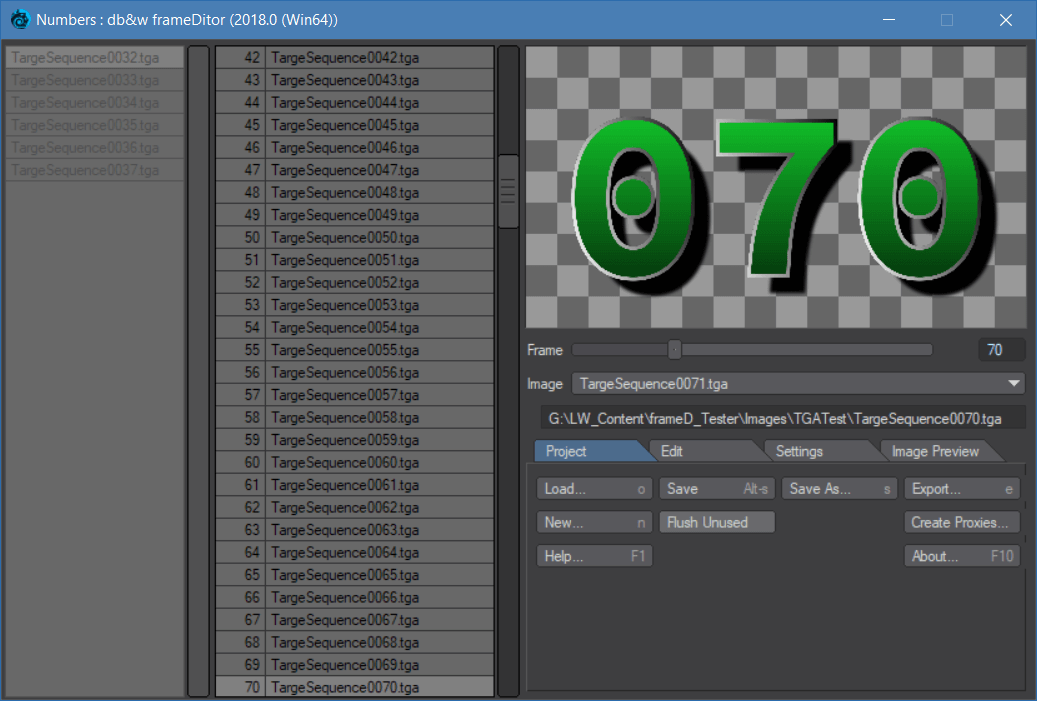Switch to the Edit tab

pyautogui.click(x=698, y=451)
